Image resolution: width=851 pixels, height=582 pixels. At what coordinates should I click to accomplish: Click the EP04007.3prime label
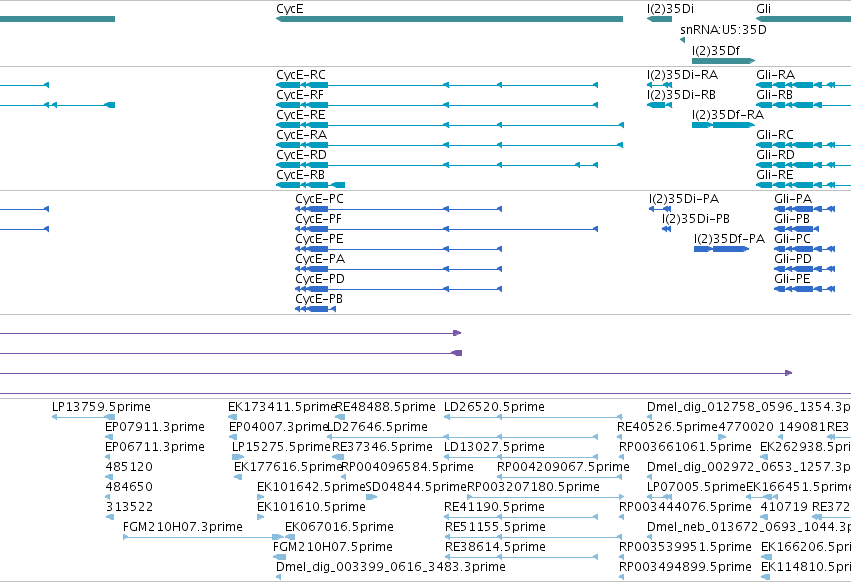click(x=279, y=427)
